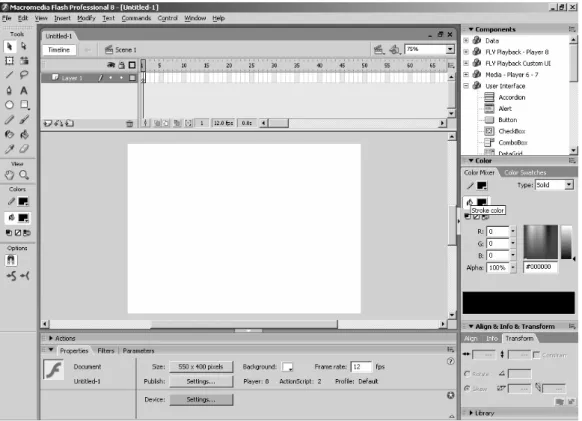Select the Zoom magnifier tool
This screenshot has width=582, height=421.
point(24,175)
